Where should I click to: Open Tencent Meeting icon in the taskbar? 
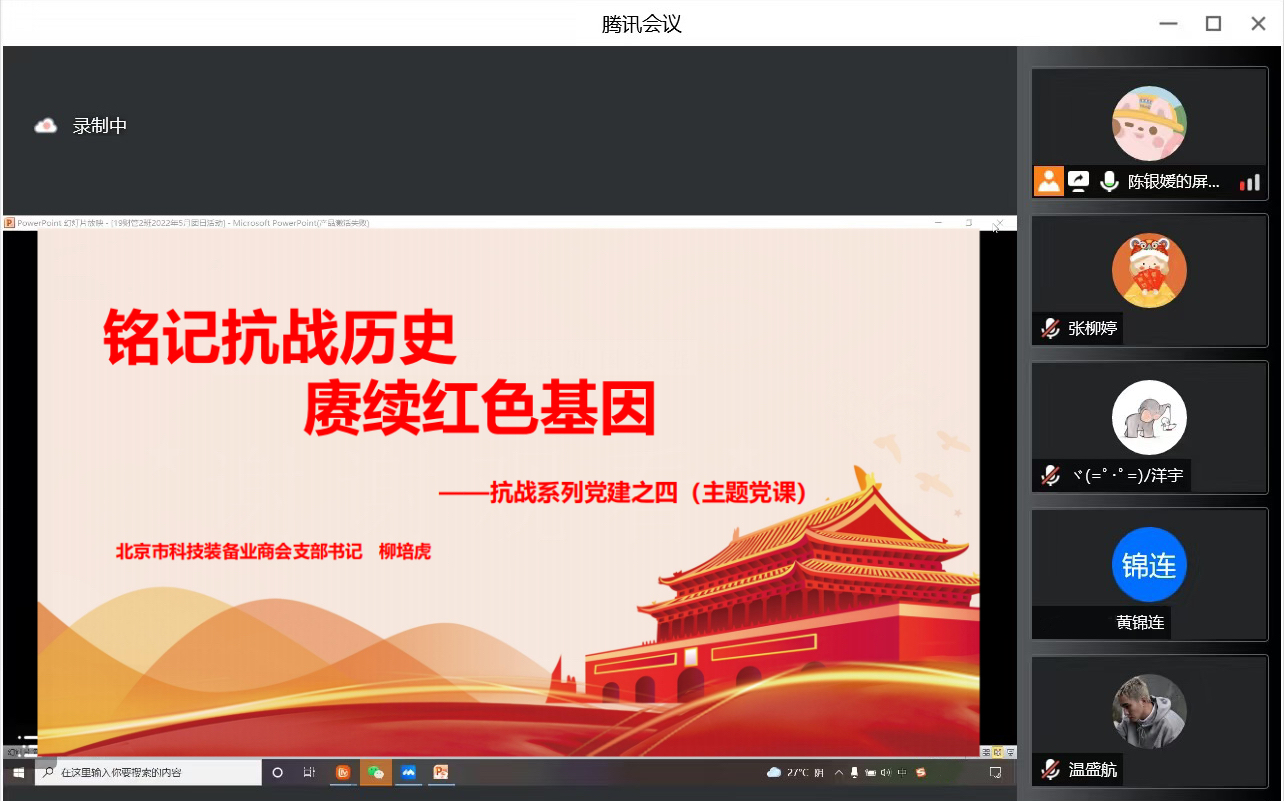(x=408, y=772)
